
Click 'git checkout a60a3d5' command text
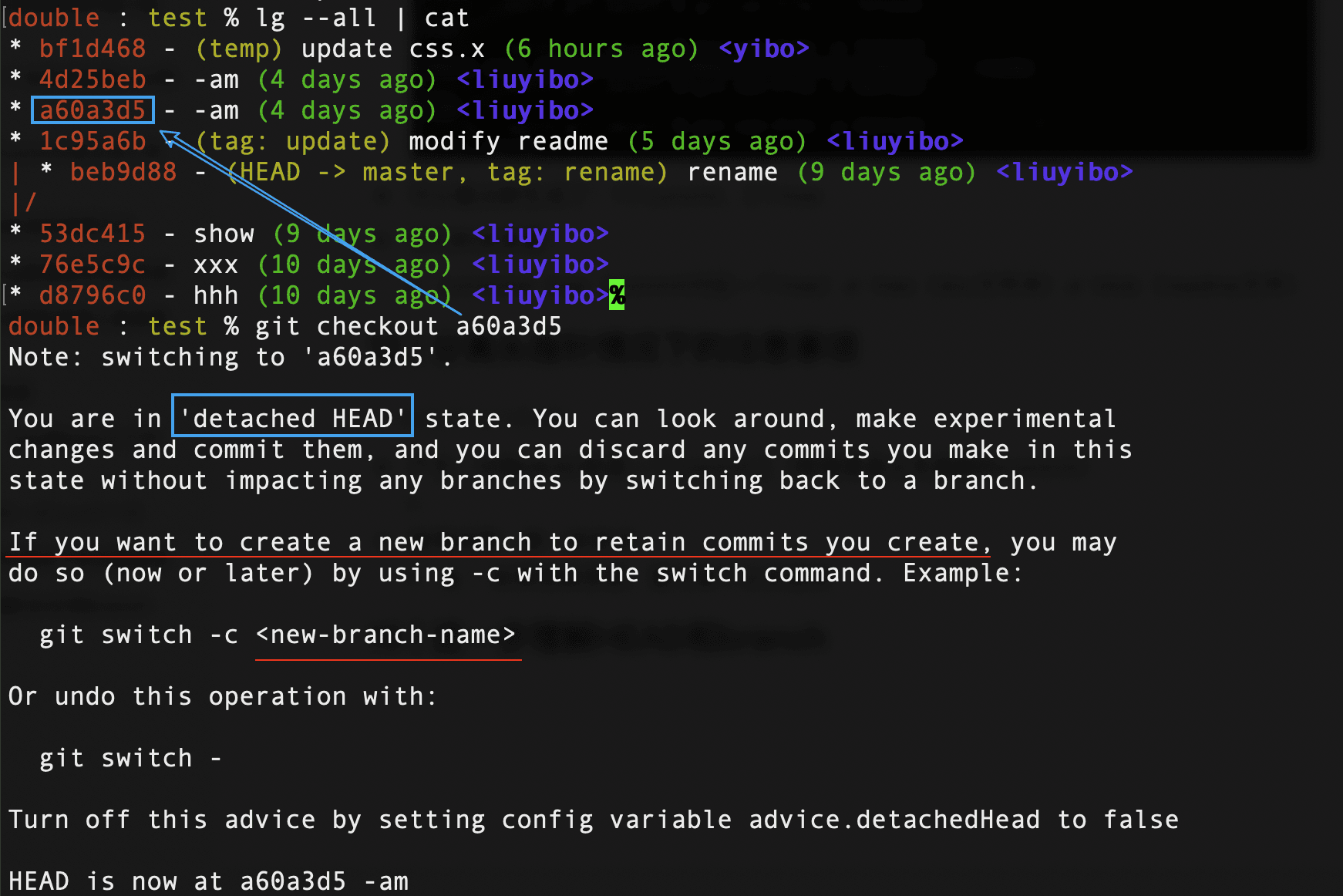[409, 326]
